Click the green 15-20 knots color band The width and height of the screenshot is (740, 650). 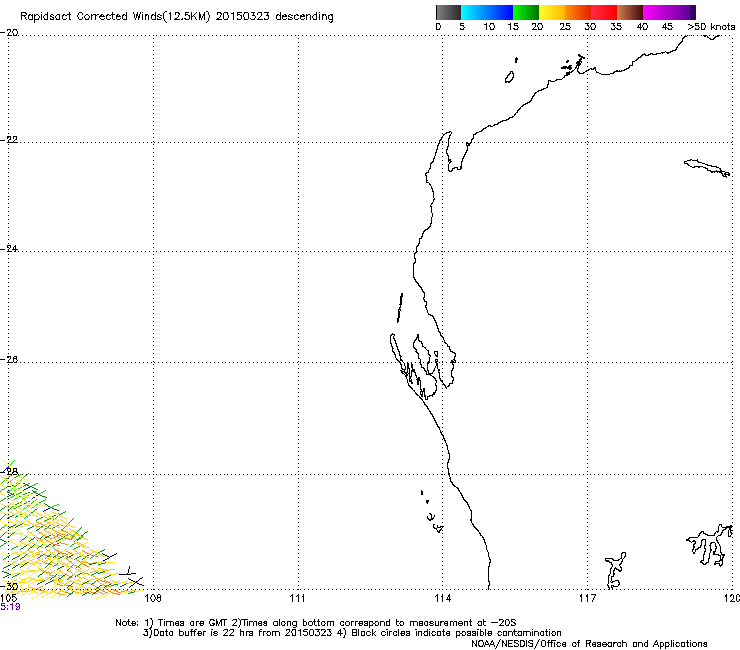pos(526,12)
